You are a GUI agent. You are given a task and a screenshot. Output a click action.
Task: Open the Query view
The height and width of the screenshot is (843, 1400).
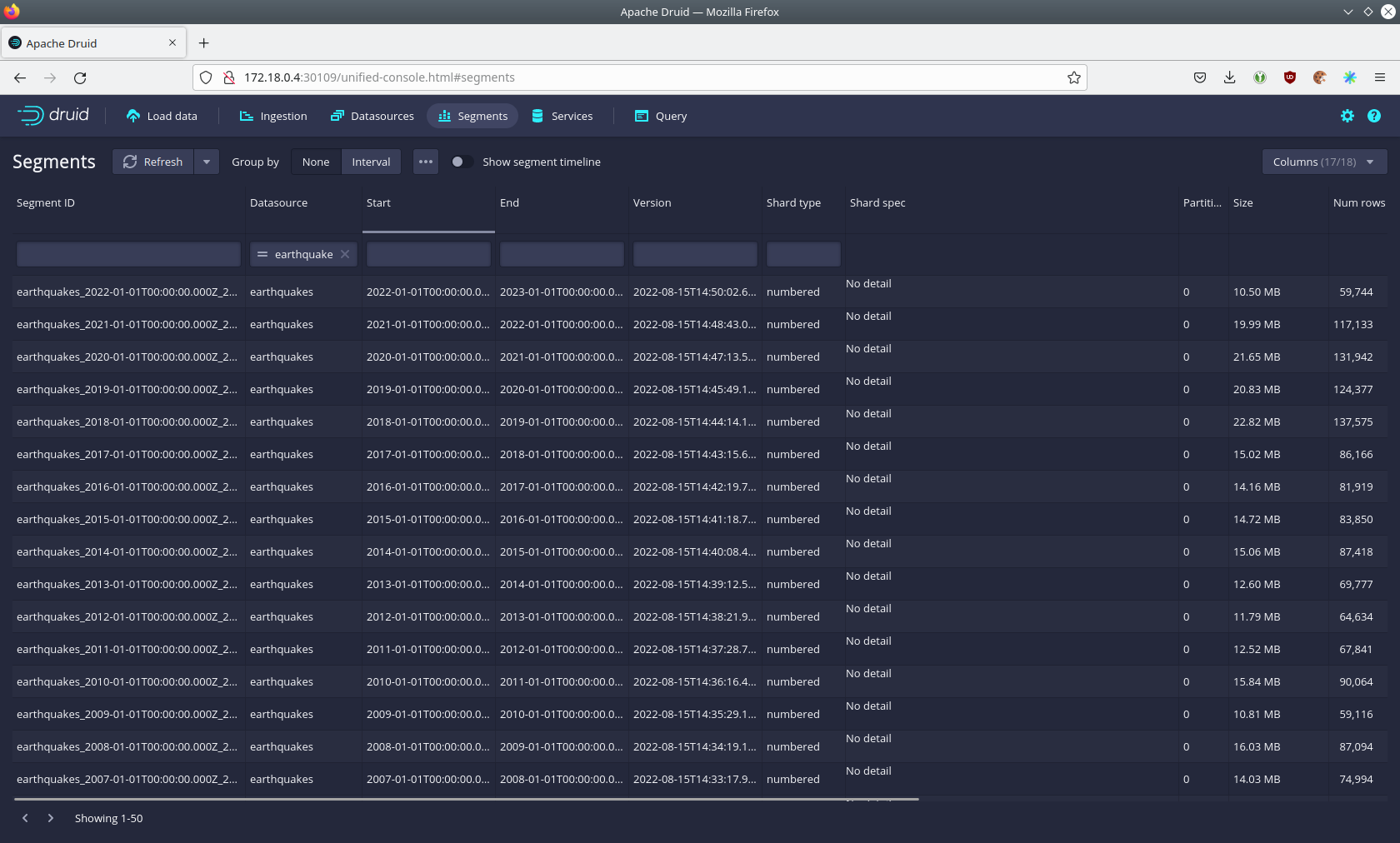coord(661,117)
